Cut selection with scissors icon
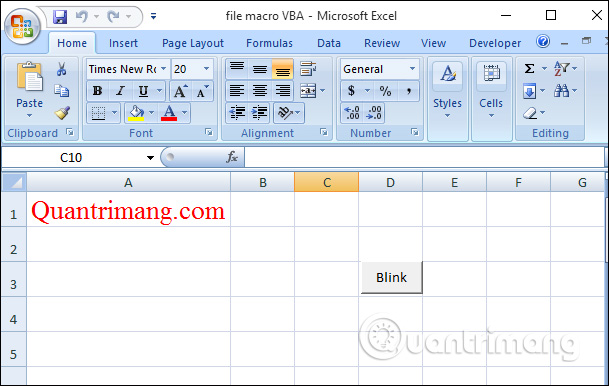The width and height of the screenshot is (609, 386). pyautogui.click(x=61, y=69)
